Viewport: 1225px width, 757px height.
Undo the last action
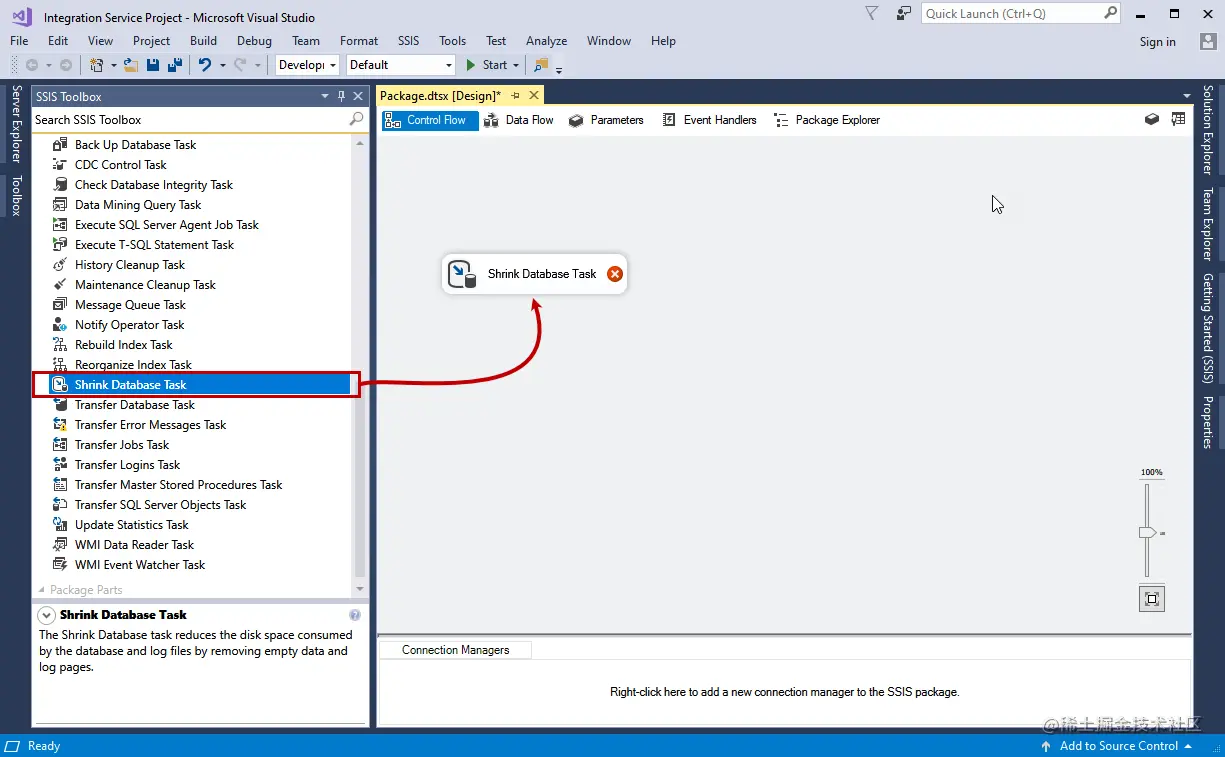point(205,65)
